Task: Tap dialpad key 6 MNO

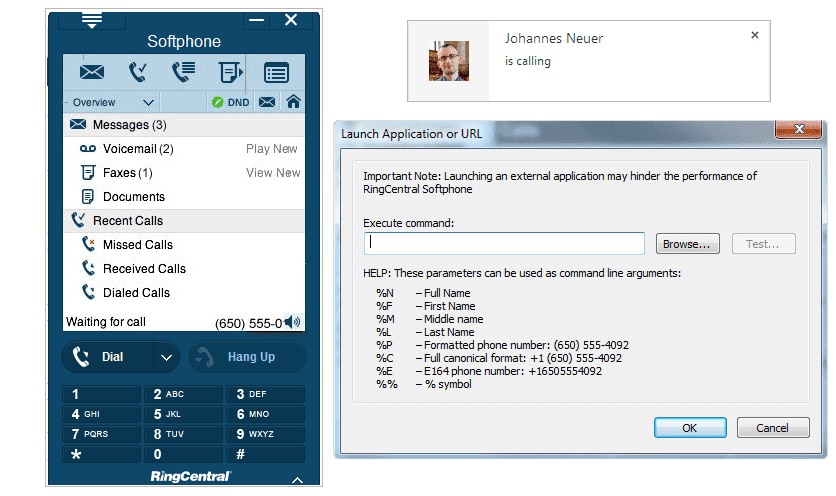Action: coord(266,414)
